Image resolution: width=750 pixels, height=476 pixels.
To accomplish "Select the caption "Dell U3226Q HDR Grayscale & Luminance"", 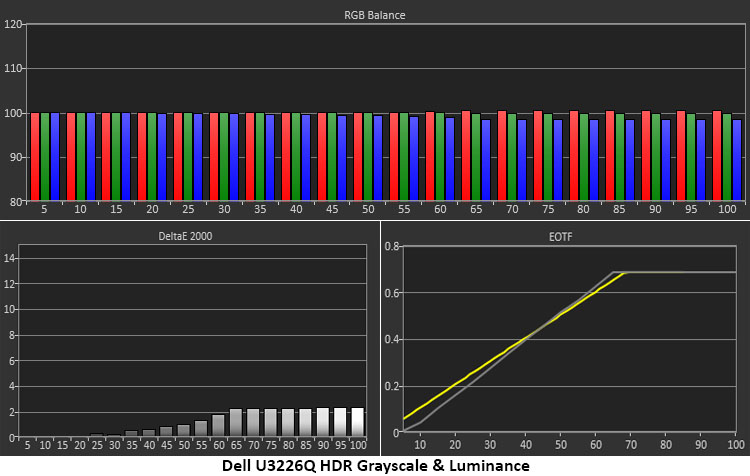I will click(375, 465).
